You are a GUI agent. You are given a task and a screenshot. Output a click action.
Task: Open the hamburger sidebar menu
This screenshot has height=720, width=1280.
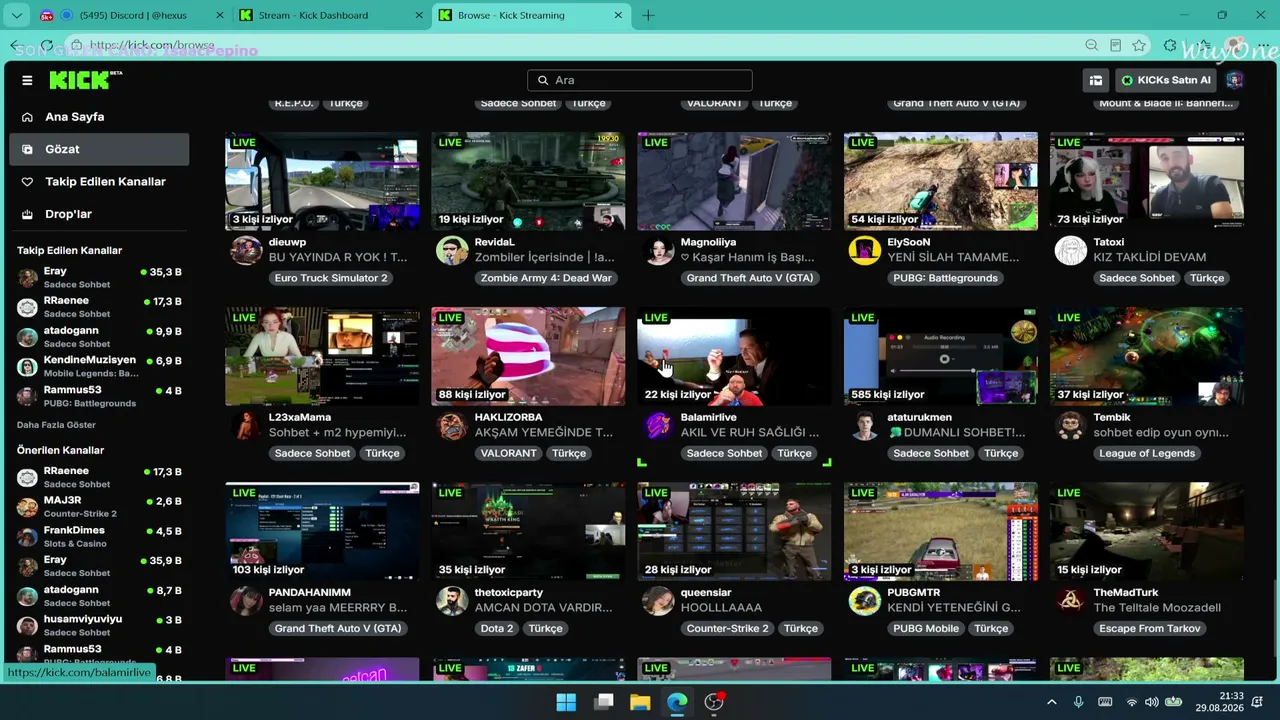[27, 80]
